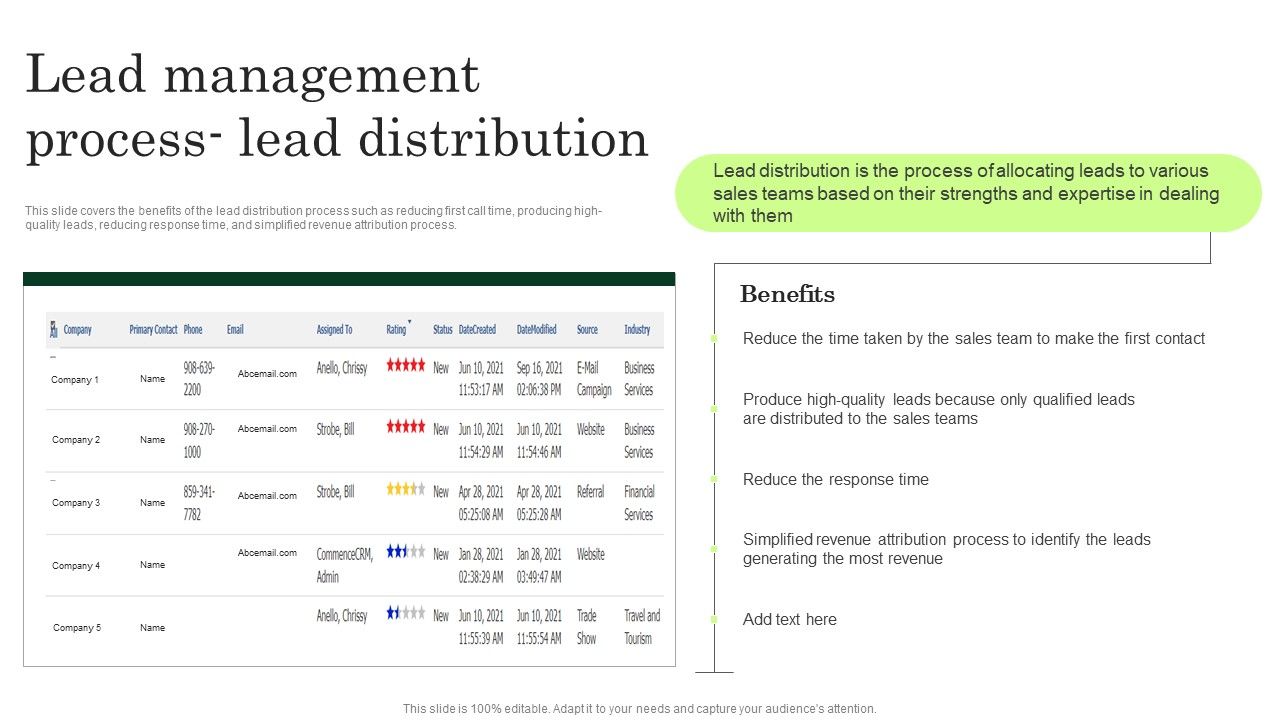Click the yellow star rating for Company 3
Image resolution: width=1280 pixels, height=720 pixels.
click(406, 490)
